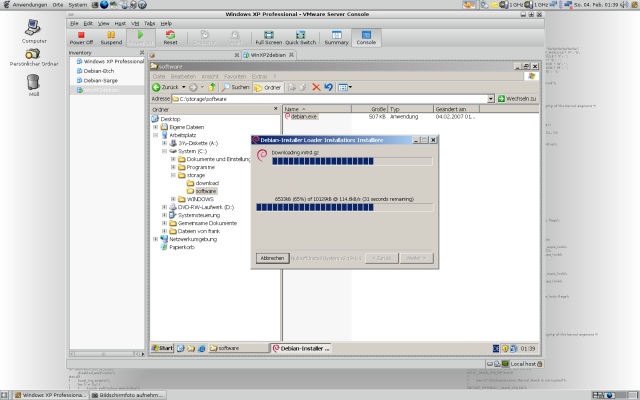Click the Suspend toolbar button
Image resolution: width=640 pixels, height=400 pixels.
(x=111, y=38)
